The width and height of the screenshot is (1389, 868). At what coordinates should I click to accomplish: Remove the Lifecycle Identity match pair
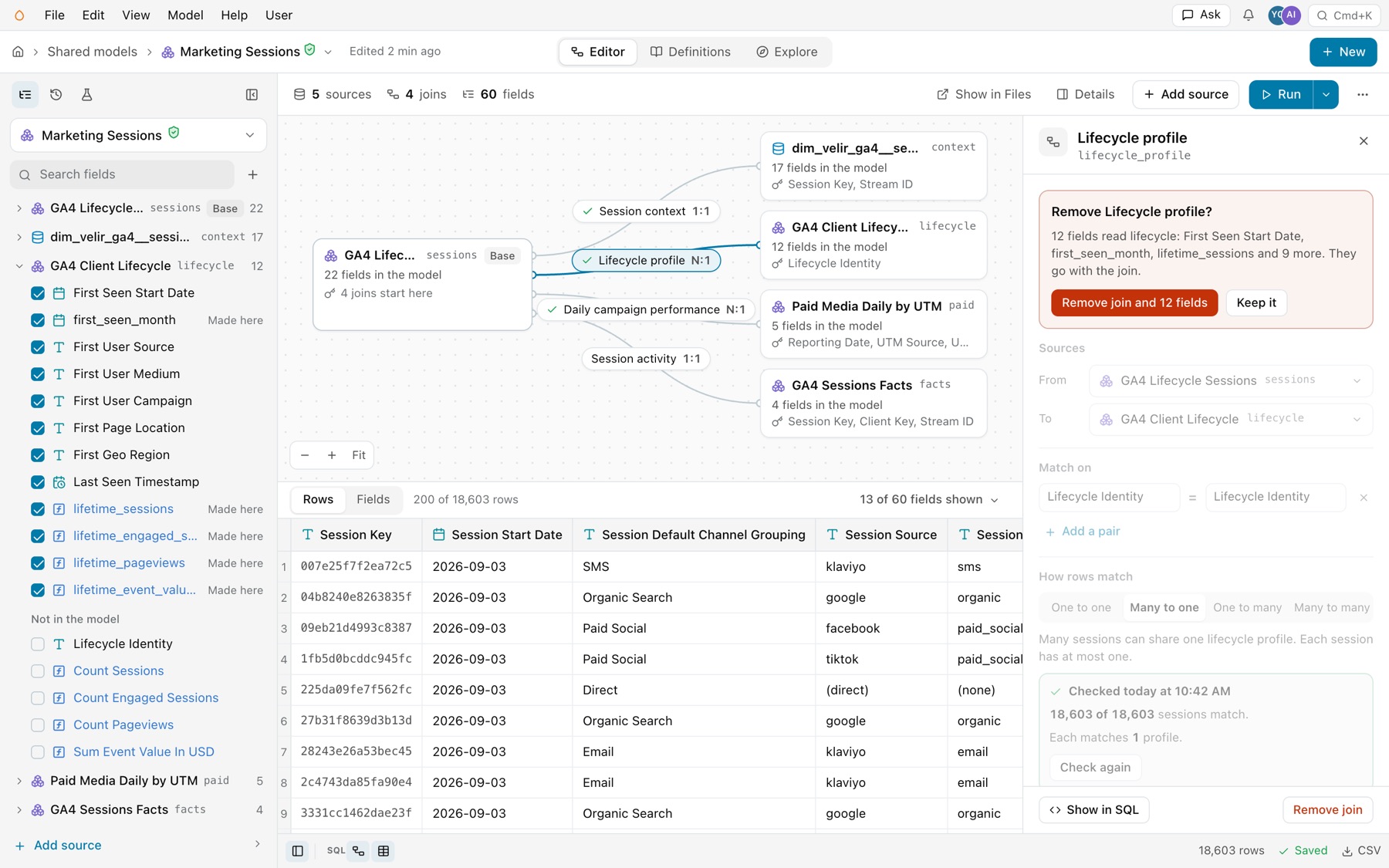click(1364, 498)
